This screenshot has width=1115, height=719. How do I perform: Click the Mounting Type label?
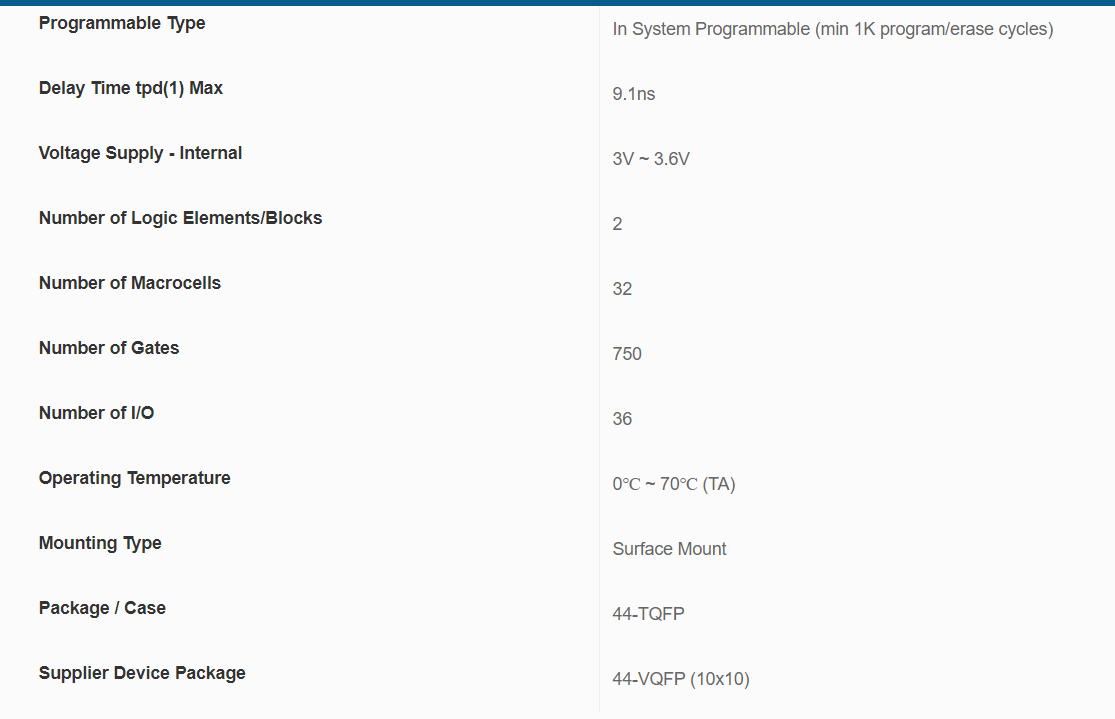(x=100, y=543)
